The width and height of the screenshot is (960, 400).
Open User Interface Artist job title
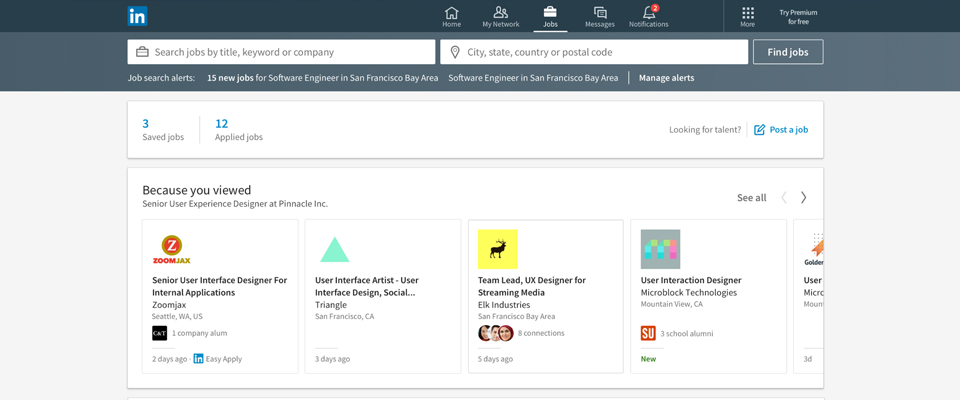(x=367, y=286)
